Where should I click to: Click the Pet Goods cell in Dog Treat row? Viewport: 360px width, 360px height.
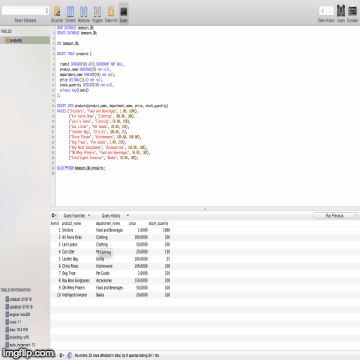point(103,273)
